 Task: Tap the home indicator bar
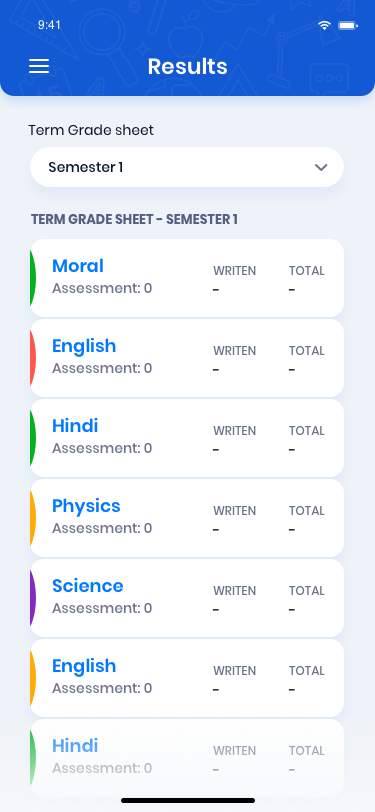click(x=188, y=801)
